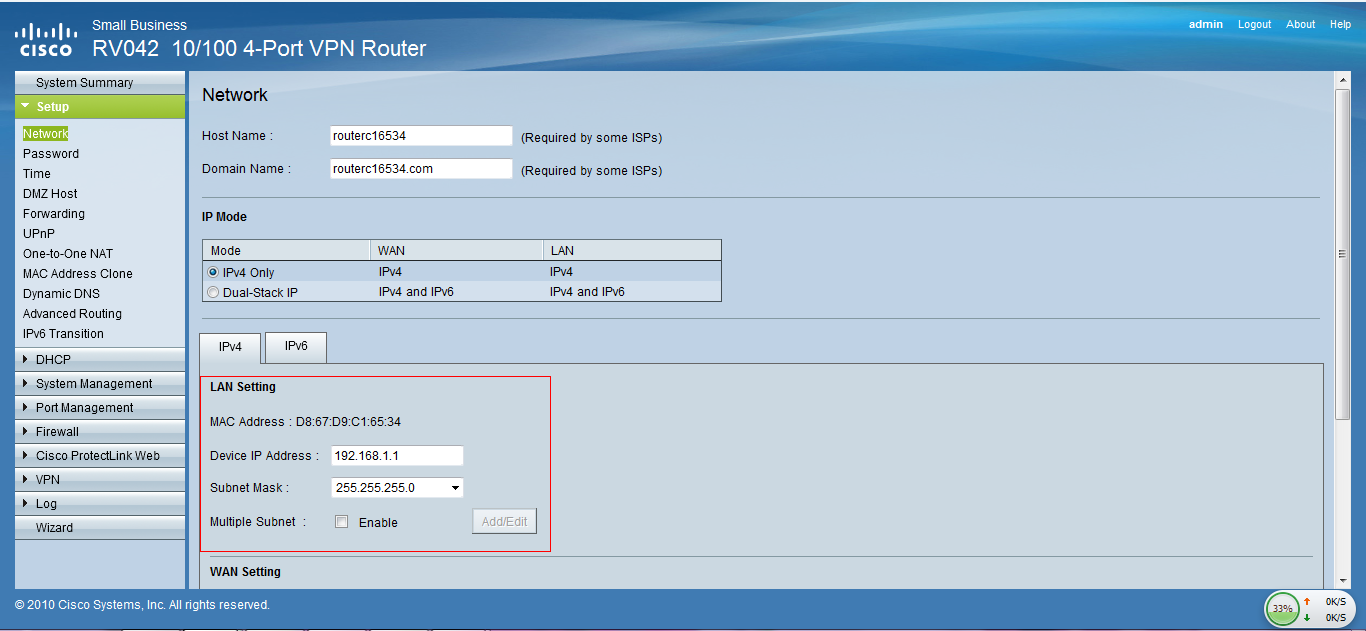Enable the Multiple Subnet checkbox
Screen dimensions: 1366x631
click(x=341, y=521)
